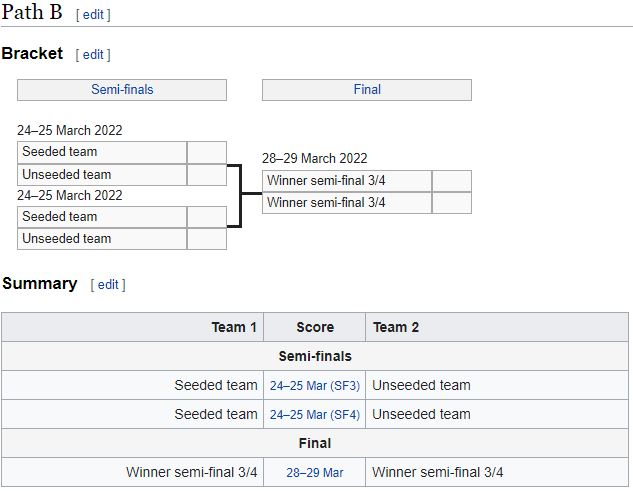Open the Final bracket header link
The width and height of the screenshot is (633, 491).
pos(367,89)
